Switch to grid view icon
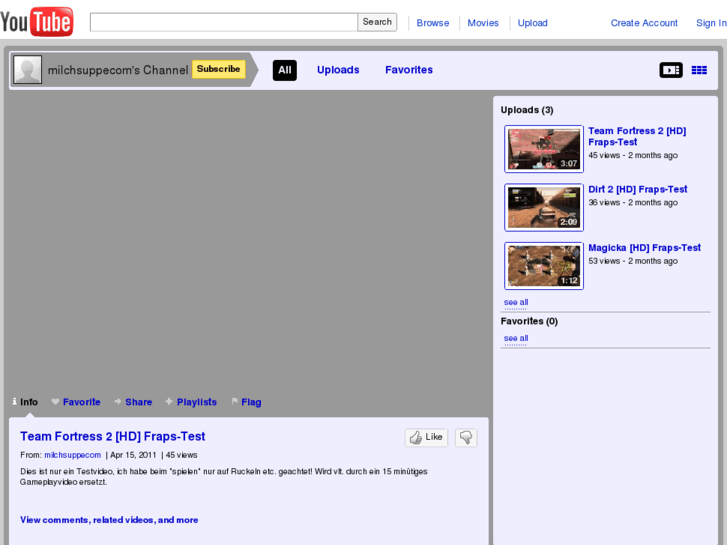The height and width of the screenshot is (545, 727). coord(699,70)
